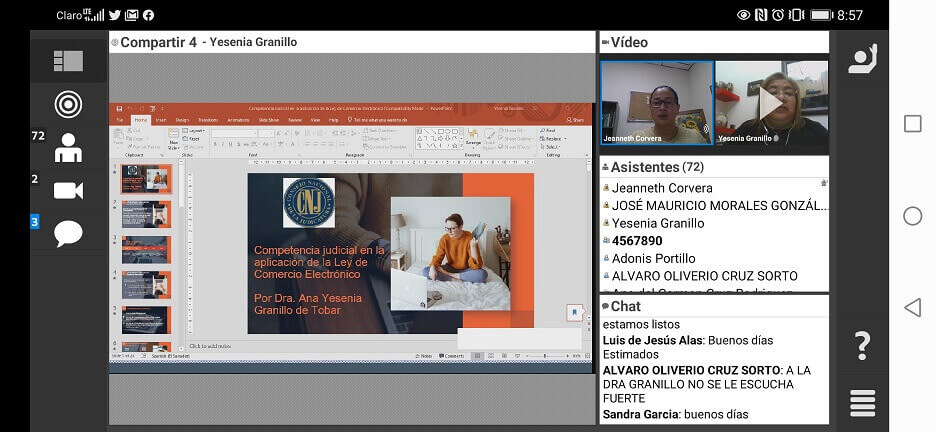Select slide 4 thumbnail in slide panel
Viewport: 936px width, 432px height.
pyautogui.click(x=146, y=285)
